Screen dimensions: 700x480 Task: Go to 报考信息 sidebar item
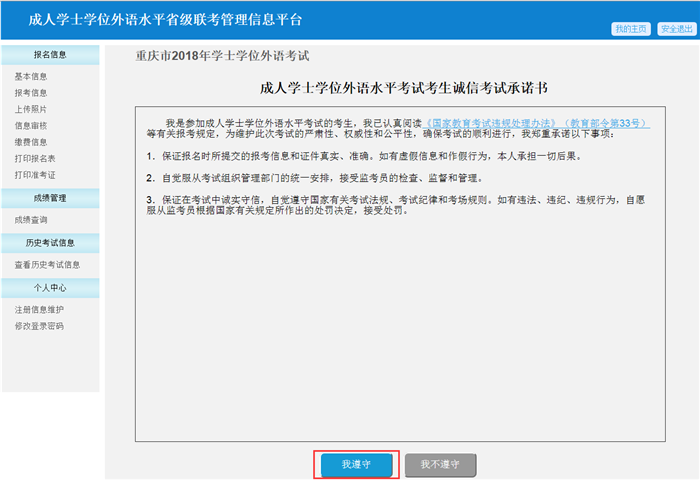pyautogui.click(x=31, y=93)
